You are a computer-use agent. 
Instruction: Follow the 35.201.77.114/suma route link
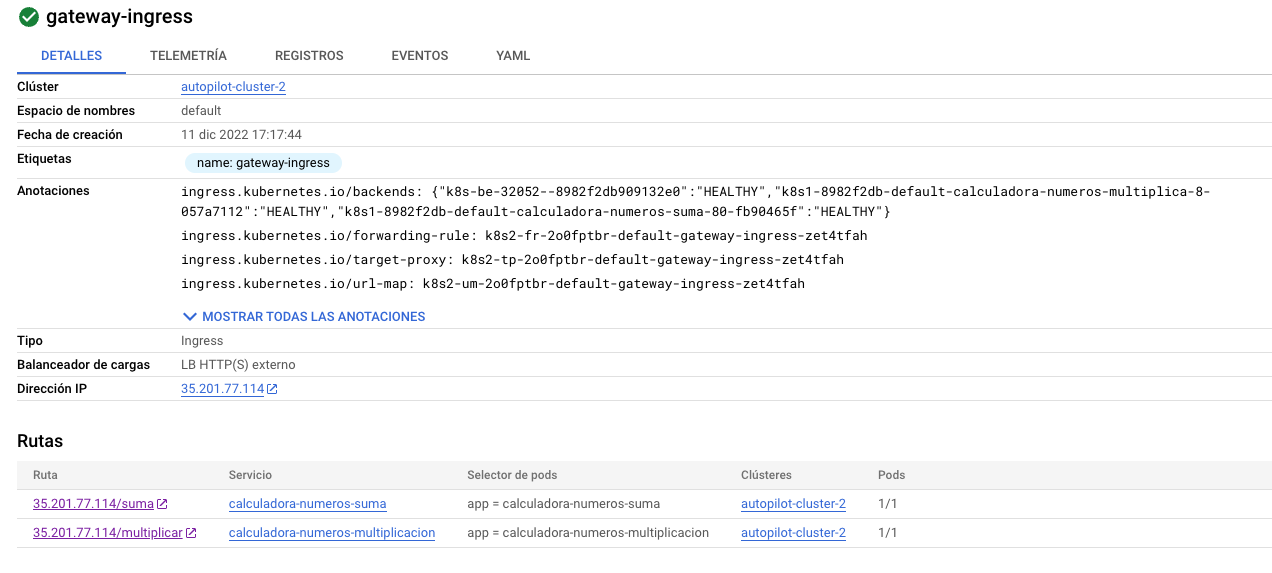click(94, 504)
